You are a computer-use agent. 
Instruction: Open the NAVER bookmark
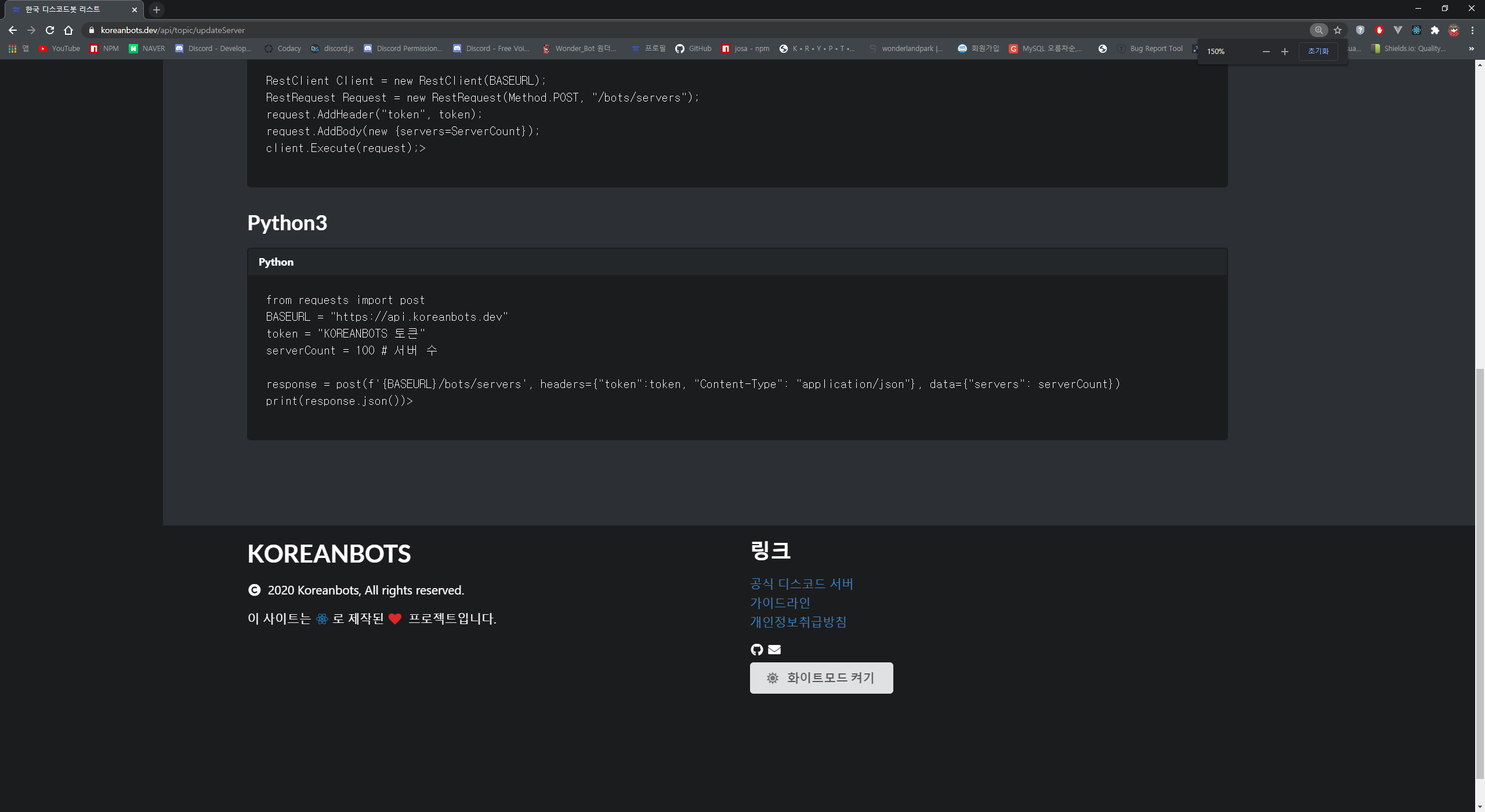click(147, 49)
